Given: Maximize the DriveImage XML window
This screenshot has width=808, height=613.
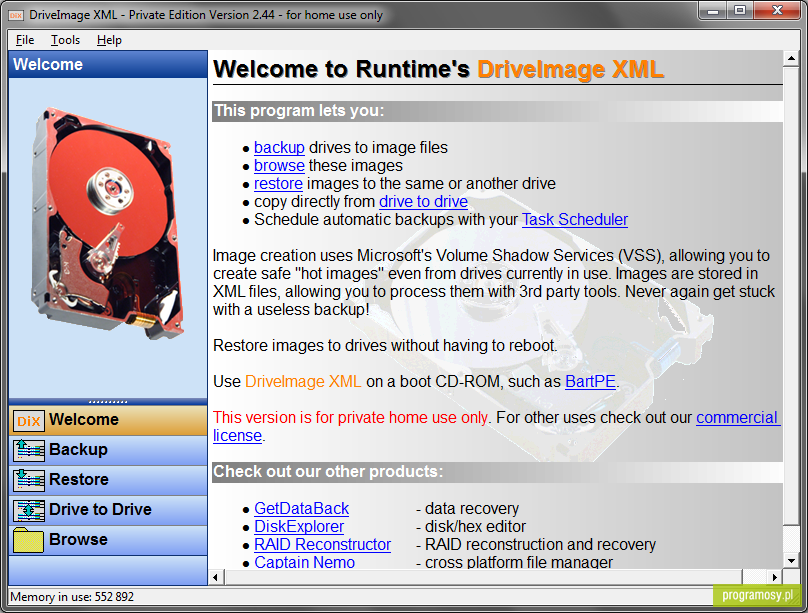Looking at the screenshot, I should tap(740, 11).
